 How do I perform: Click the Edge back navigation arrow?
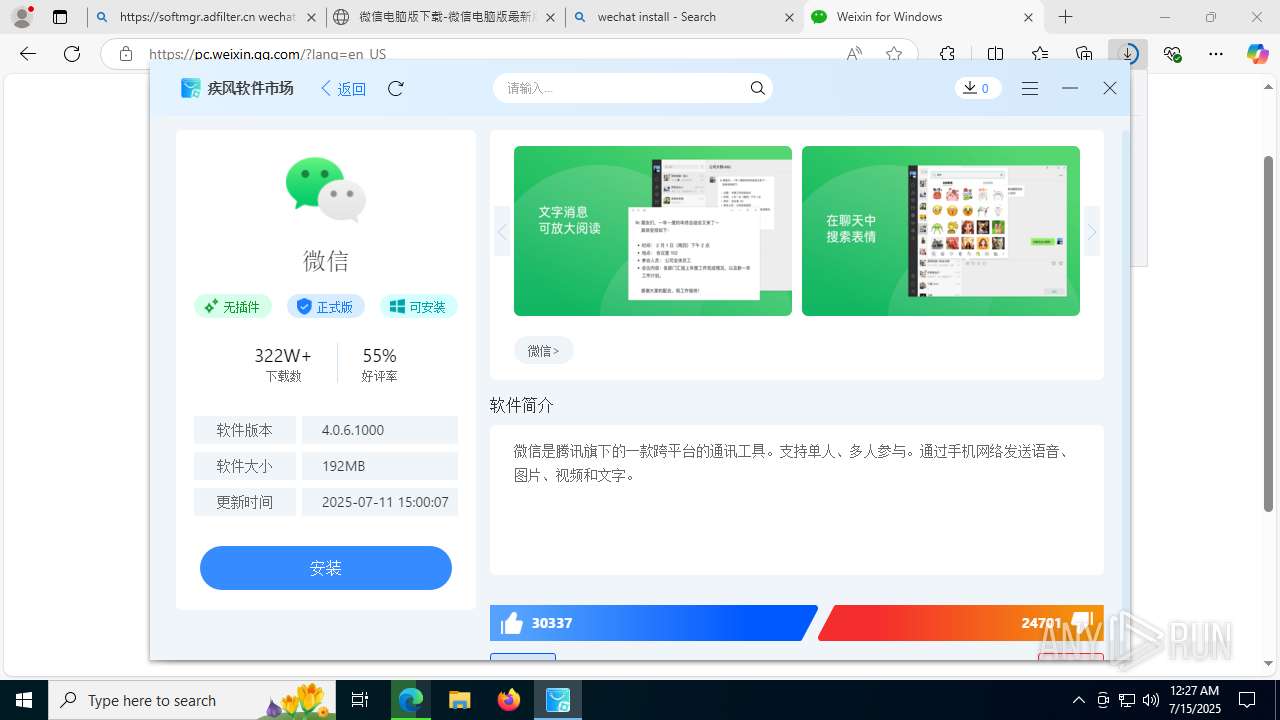pos(28,54)
